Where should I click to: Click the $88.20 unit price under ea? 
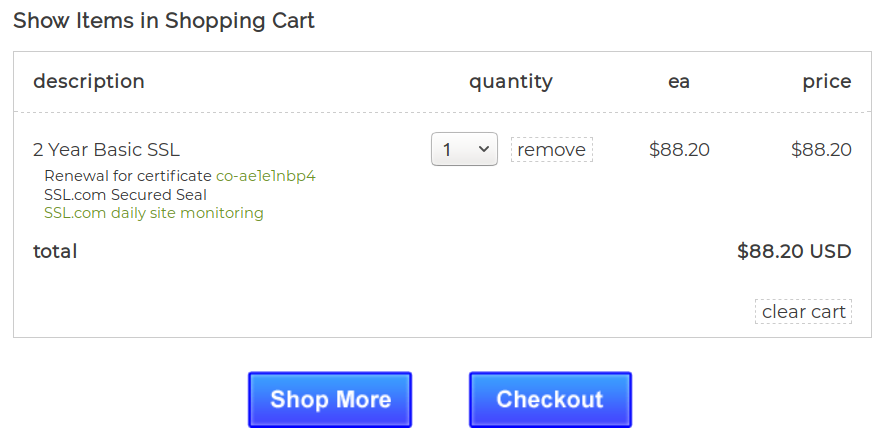coord(679,150)
